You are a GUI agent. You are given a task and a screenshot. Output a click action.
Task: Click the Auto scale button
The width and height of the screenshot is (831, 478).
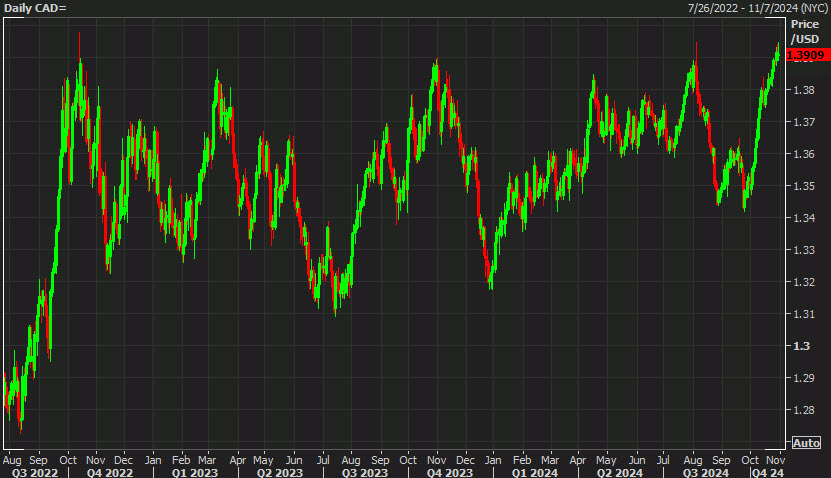click(806, 442)
